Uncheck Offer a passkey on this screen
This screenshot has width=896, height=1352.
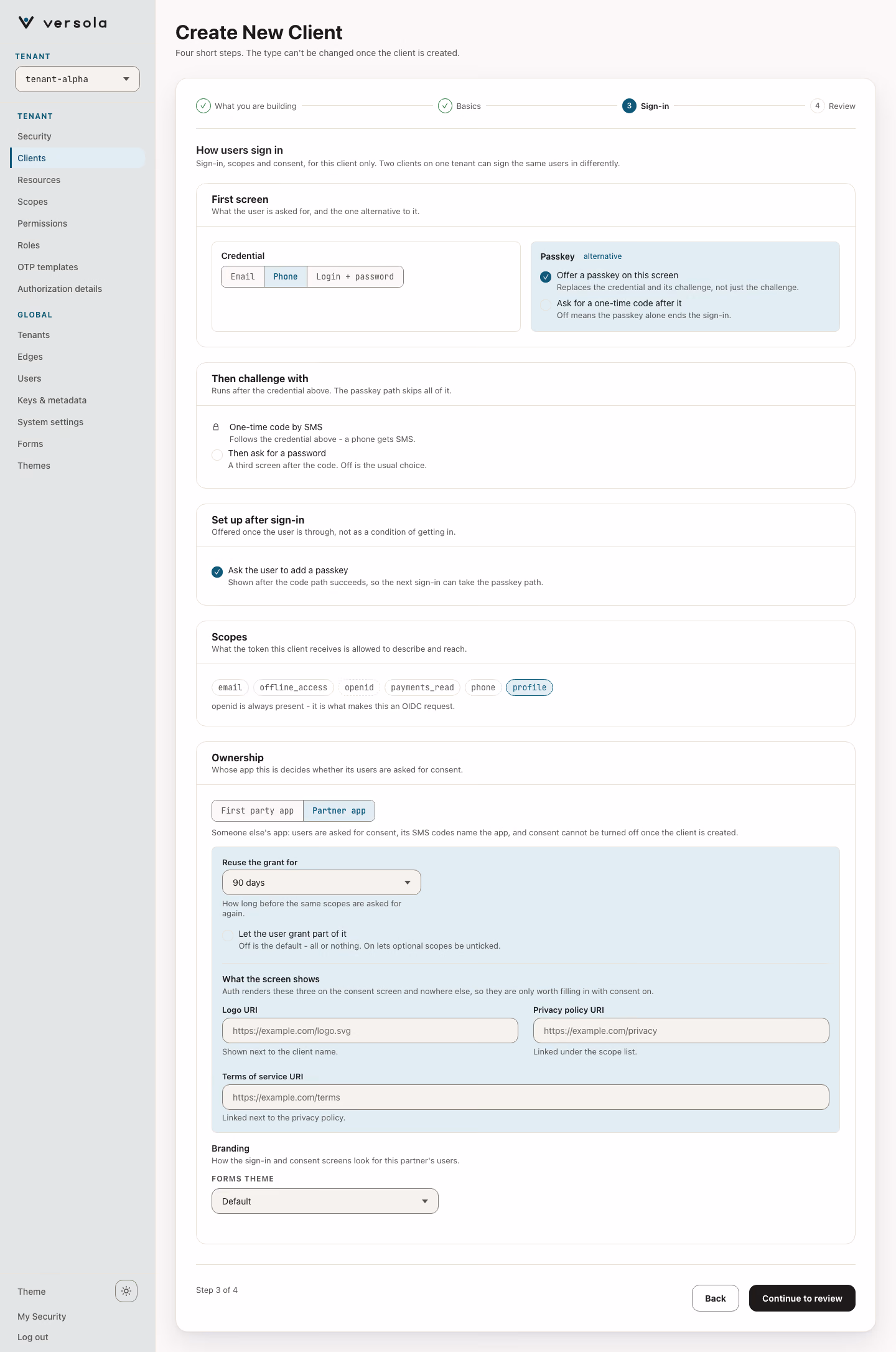pyautogui.click(x=546, y=277)
